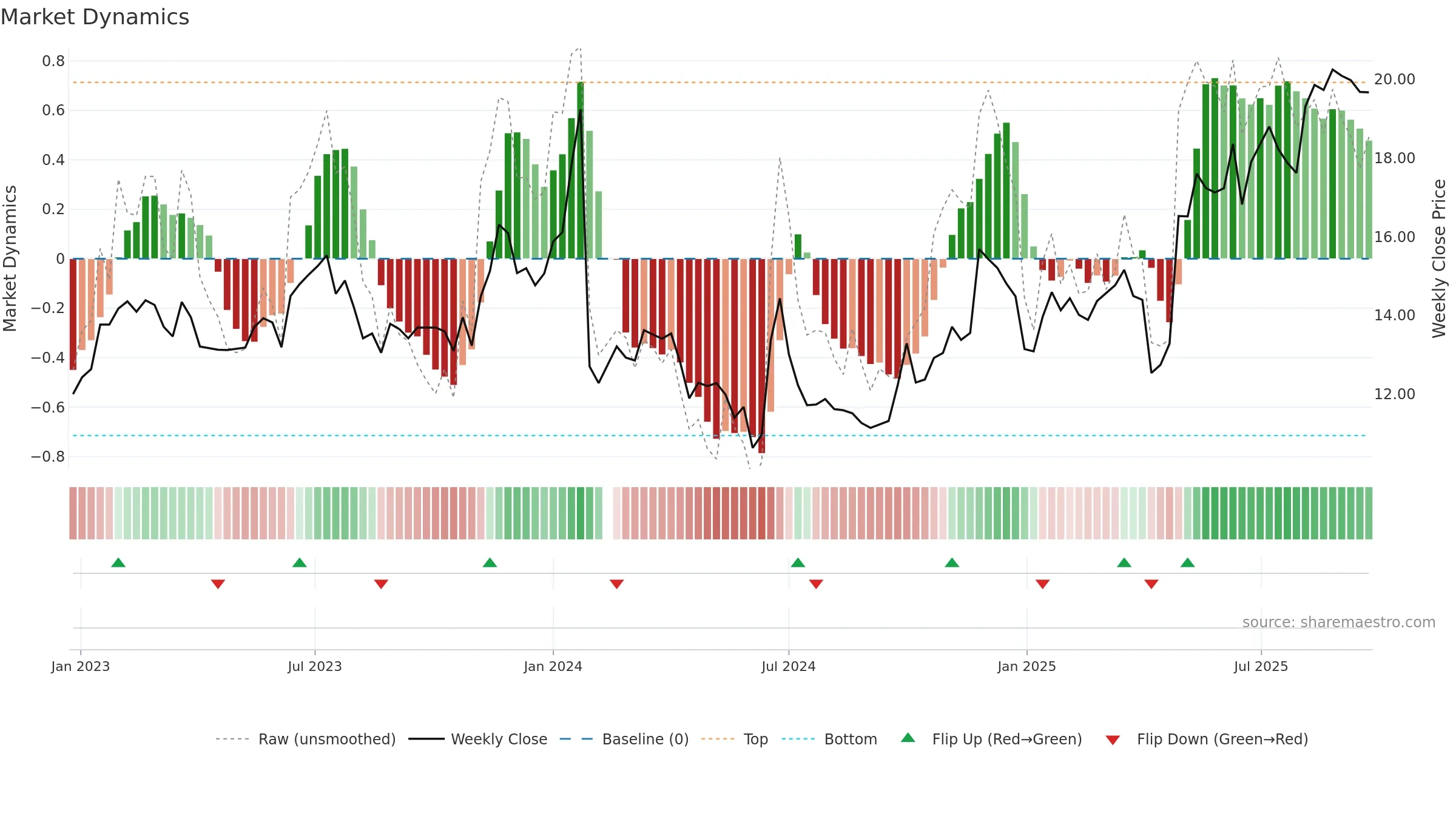Viewport: 1456px width, 819px height.
Task: Click the 0.8 left axis tick label
Action: pos(53,61)
